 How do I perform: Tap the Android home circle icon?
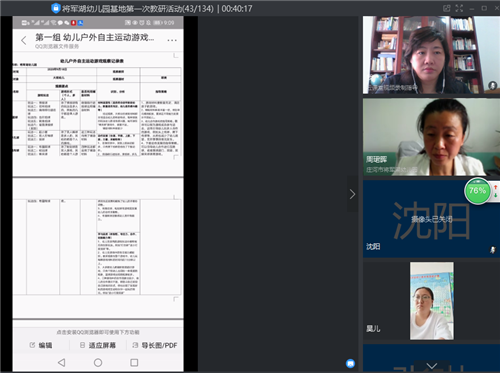[98, 362]
